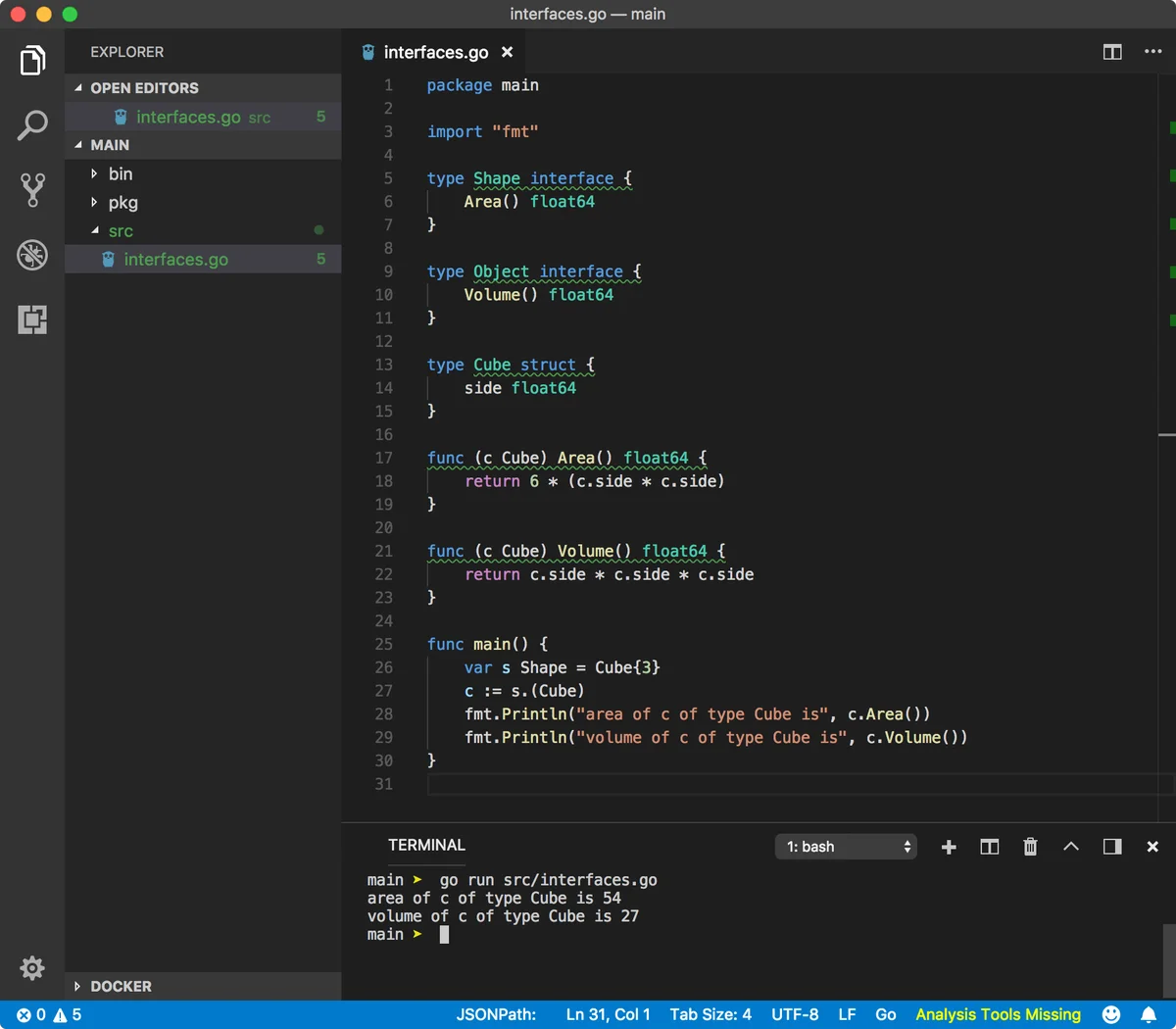Maximize the terminal panel with chevron
Screen dimensions: 1176x1029
pos(1071,847)
